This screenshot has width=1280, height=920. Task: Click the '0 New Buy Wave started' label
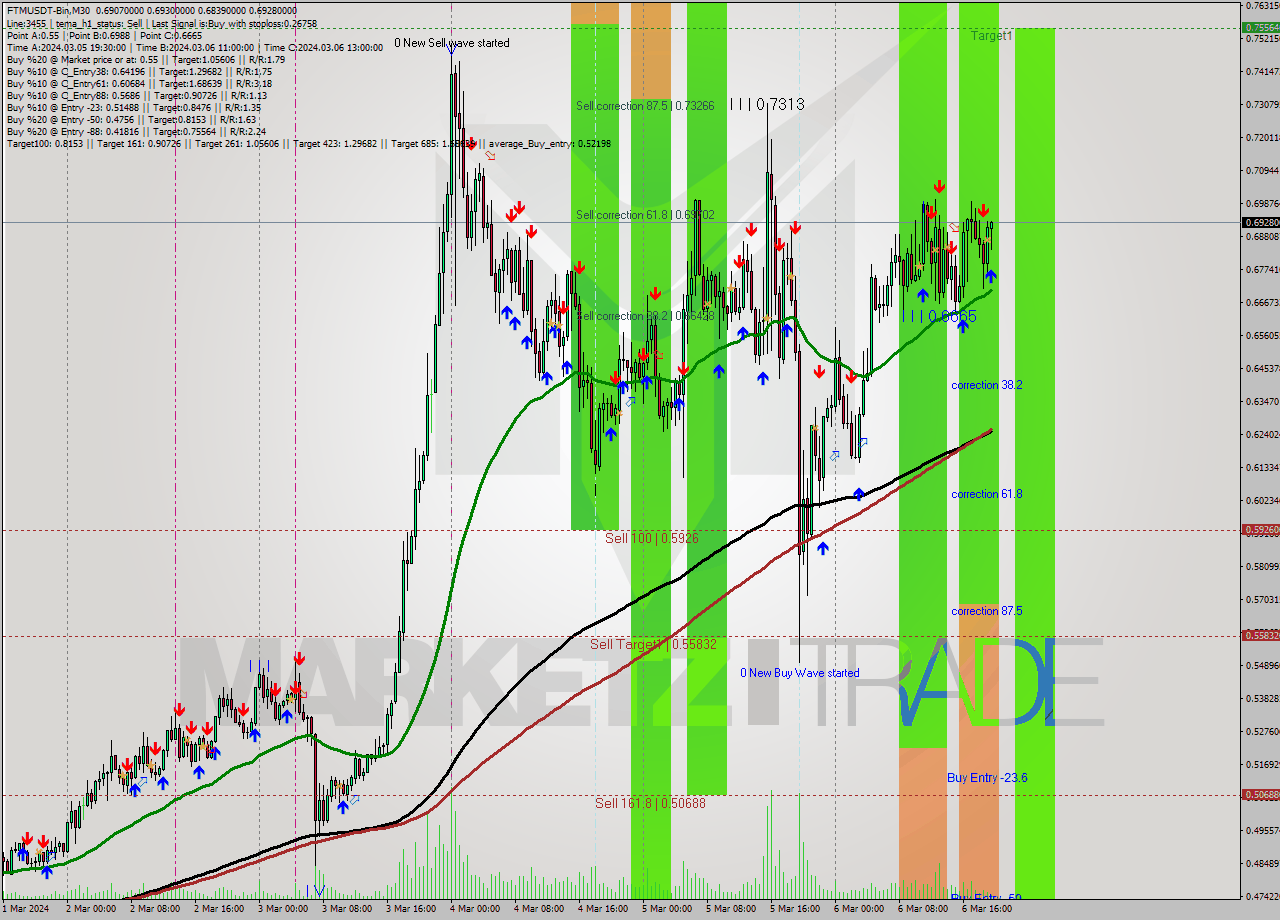[799, 673]
